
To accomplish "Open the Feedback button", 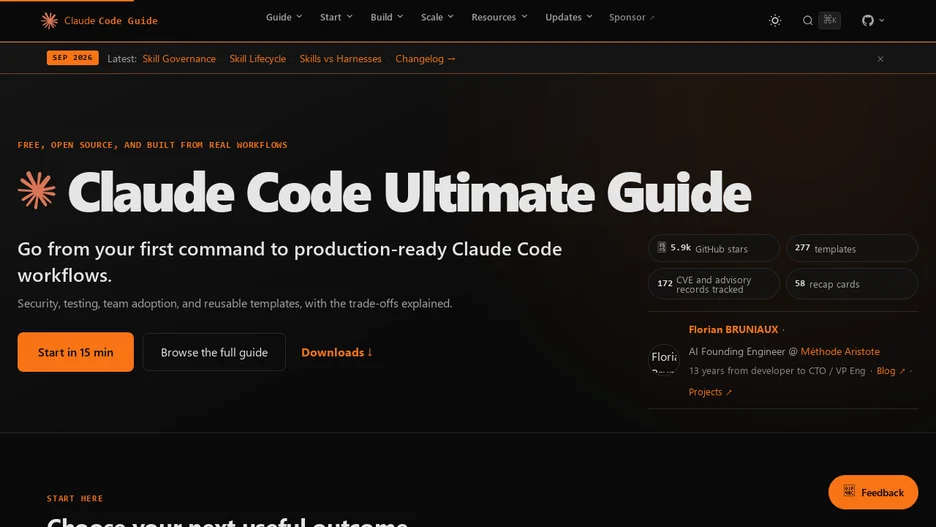I will 873,492.
